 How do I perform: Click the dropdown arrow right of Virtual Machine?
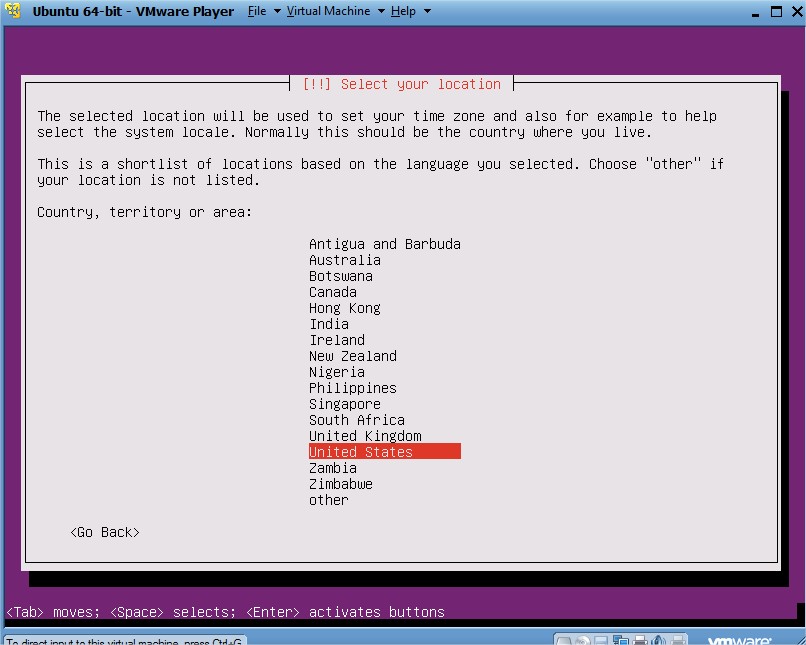[x=381, y=11]
